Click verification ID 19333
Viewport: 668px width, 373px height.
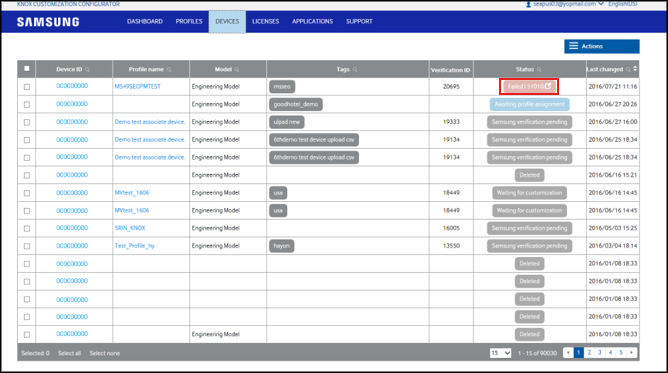pos(451,122)
